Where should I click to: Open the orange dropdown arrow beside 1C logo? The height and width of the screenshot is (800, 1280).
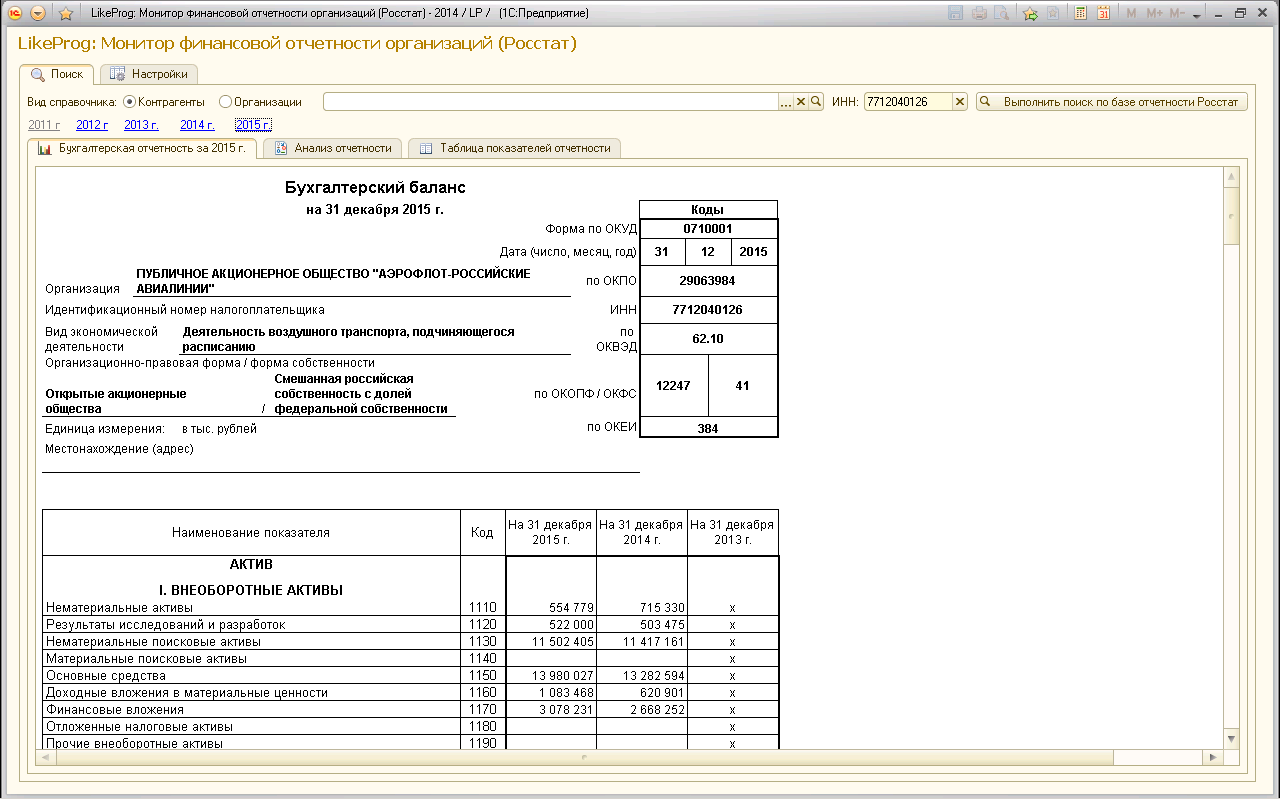pyautogui.click(x=38, y=13)
